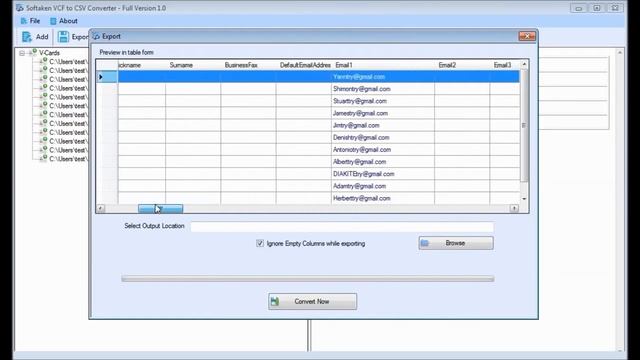This screenshot has height=360, width=640.
Task: Click the table vertical scrollbar thumb
Action: pyautogui.click(x=524, y=126)
